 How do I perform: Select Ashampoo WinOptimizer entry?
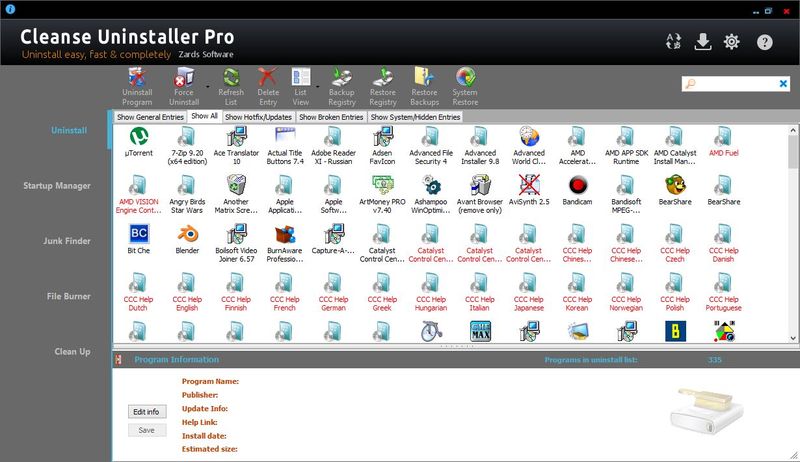[x=431, y=195]
